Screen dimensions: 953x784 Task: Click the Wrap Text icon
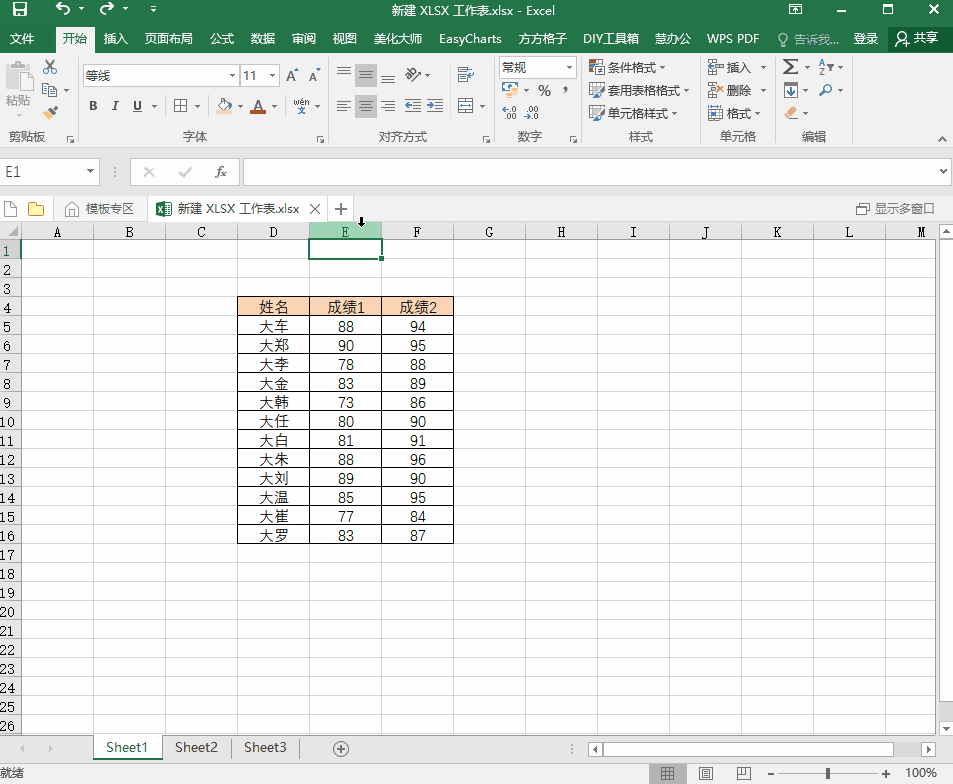(466, 75)
